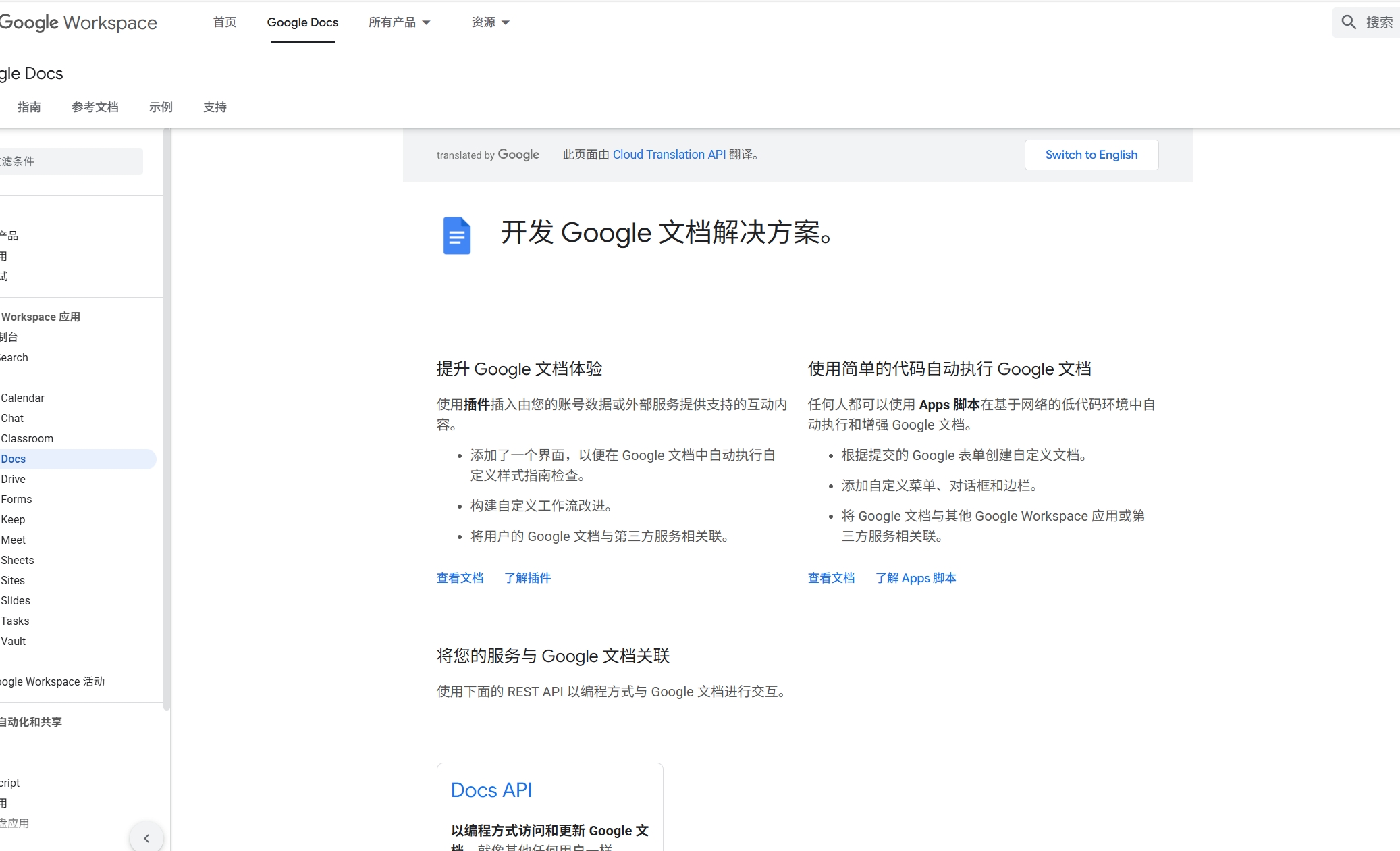Select Vault in the sidebar

point(13,641)
